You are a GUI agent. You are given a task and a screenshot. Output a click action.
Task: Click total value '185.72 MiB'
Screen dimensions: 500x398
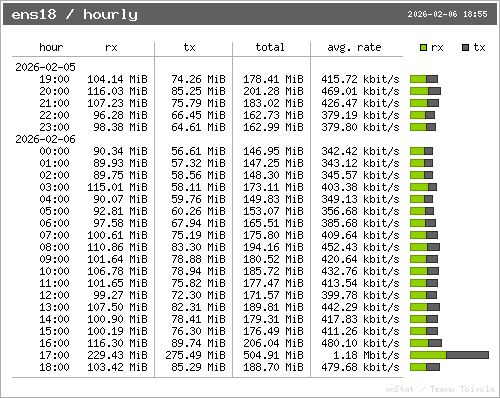click(273, 271)
